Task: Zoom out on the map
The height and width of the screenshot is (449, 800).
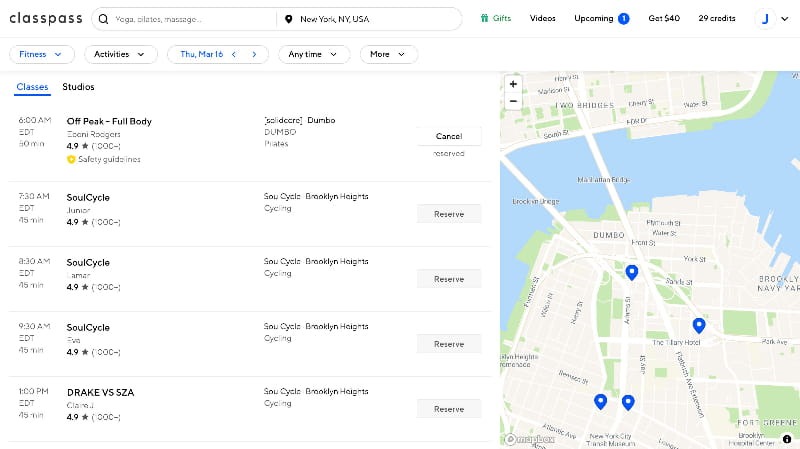Action: pos(513,101)
